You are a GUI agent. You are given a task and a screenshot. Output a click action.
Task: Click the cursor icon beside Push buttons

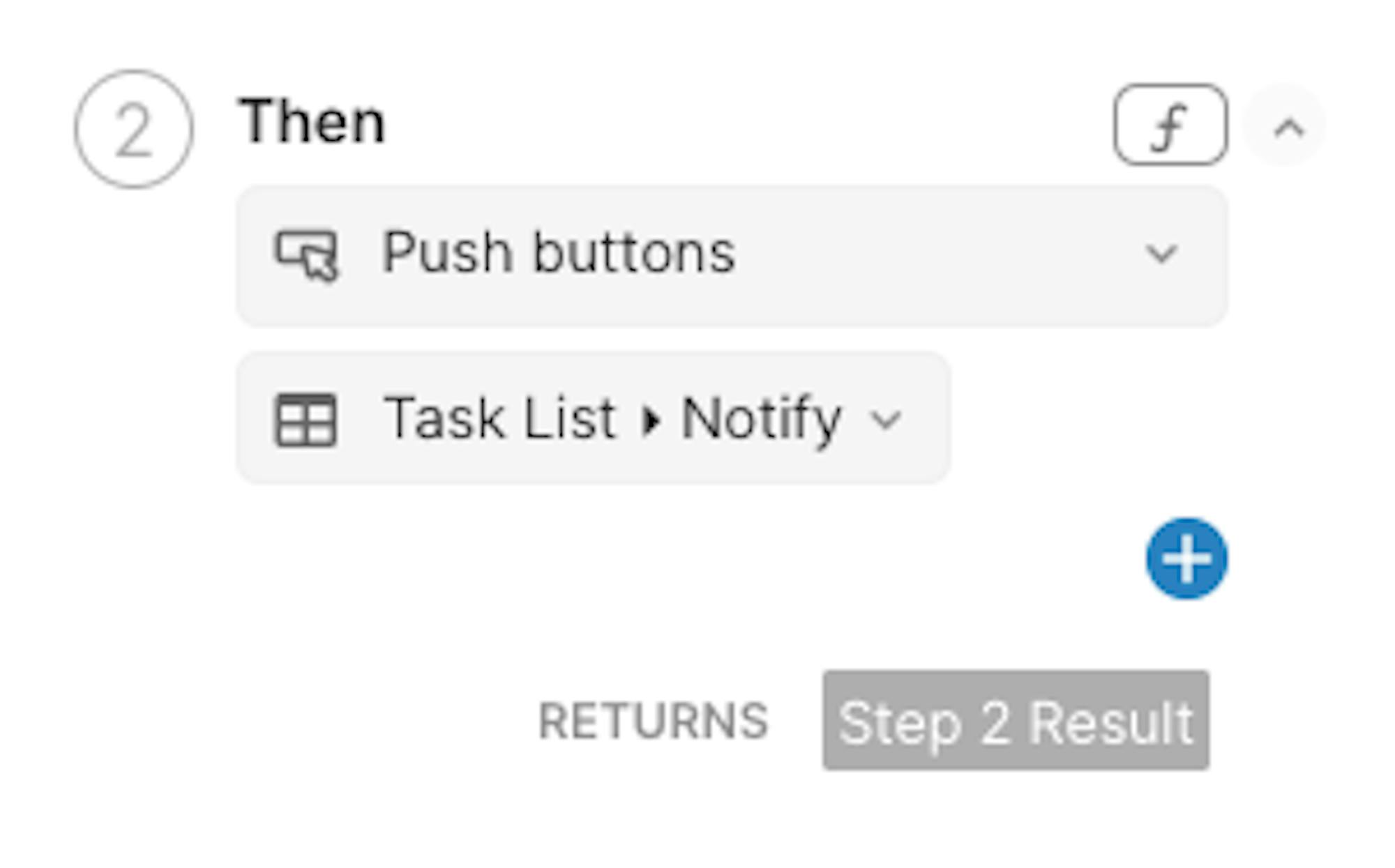pyautogui.click(x=307, y=255)
